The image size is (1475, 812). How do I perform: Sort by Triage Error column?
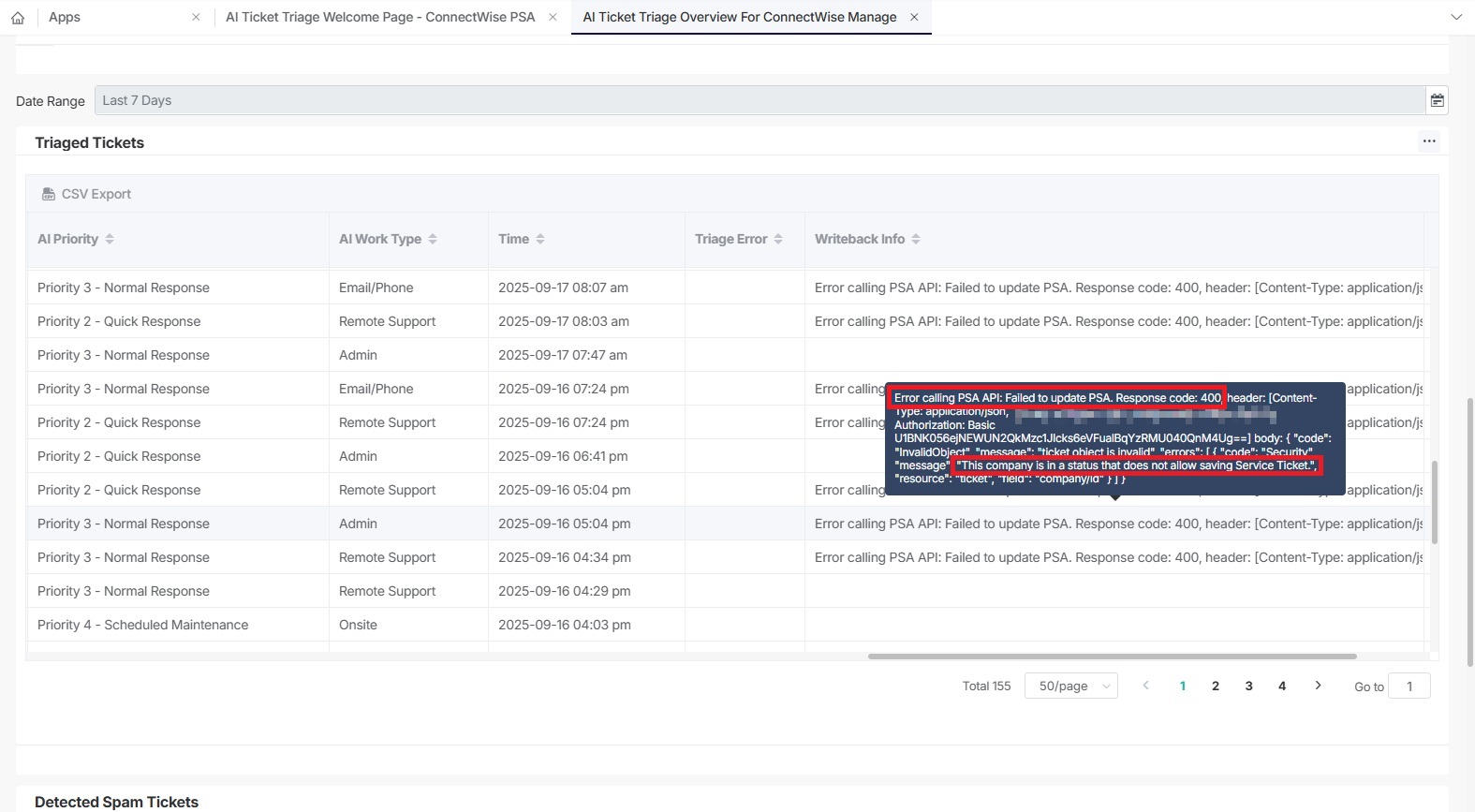pyautogui.click(x=777, y=239)
